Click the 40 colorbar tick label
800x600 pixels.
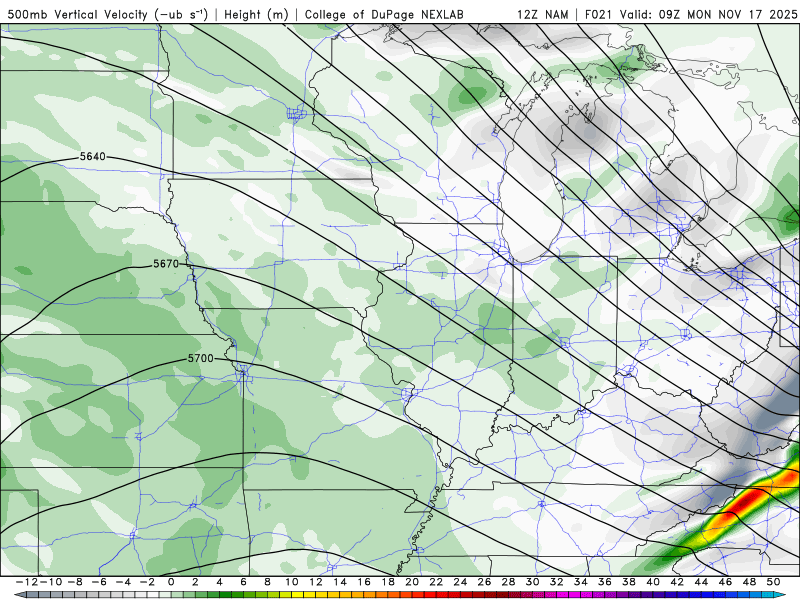coord(653,582)
